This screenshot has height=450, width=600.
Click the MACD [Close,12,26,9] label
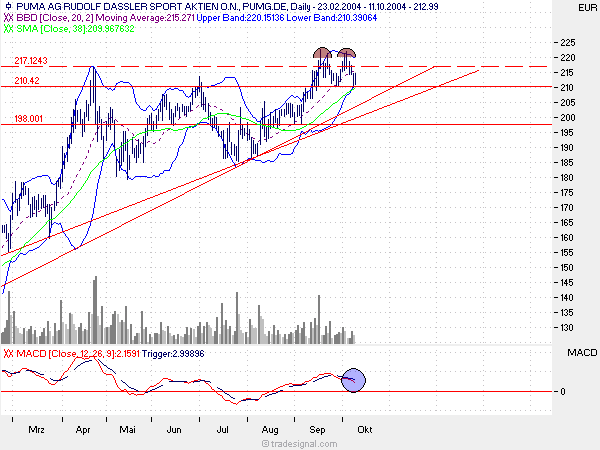click(x=65, y=354)
